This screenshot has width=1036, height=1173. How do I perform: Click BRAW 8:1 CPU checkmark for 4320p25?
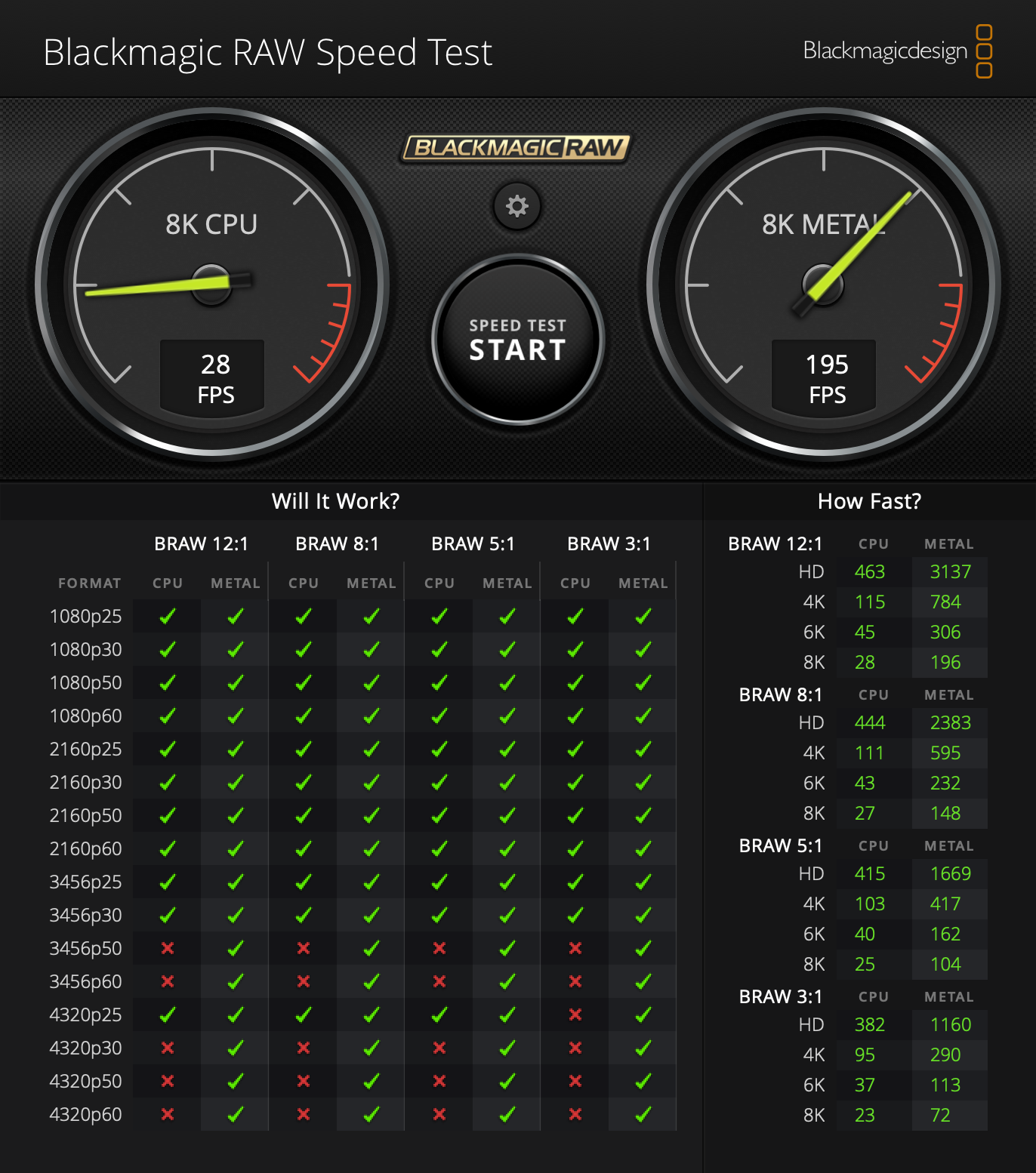click(304, 1014)
